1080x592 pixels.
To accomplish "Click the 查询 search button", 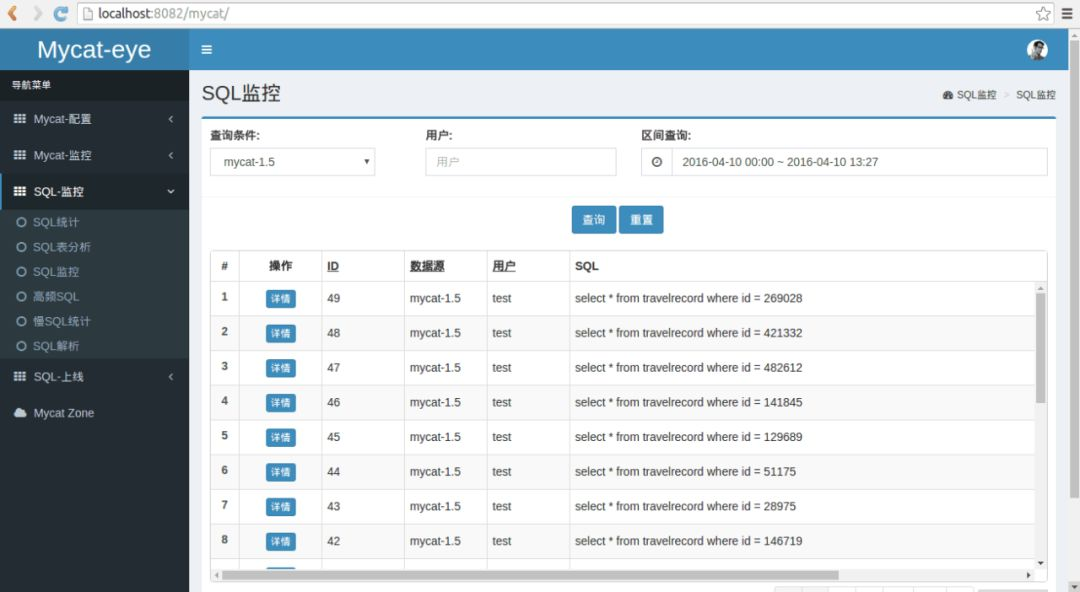I will [594, 220].
